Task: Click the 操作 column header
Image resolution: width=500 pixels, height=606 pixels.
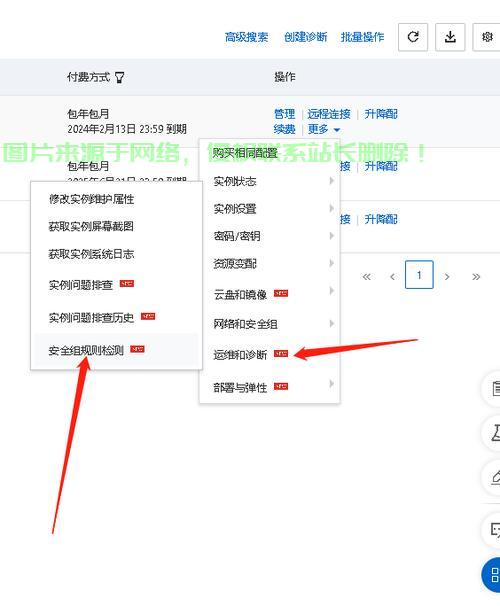Action: click(x=285, y=77)
